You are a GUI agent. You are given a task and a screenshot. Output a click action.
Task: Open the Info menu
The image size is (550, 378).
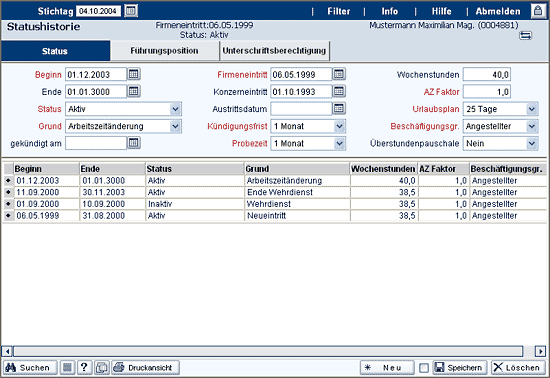(390, 11)
